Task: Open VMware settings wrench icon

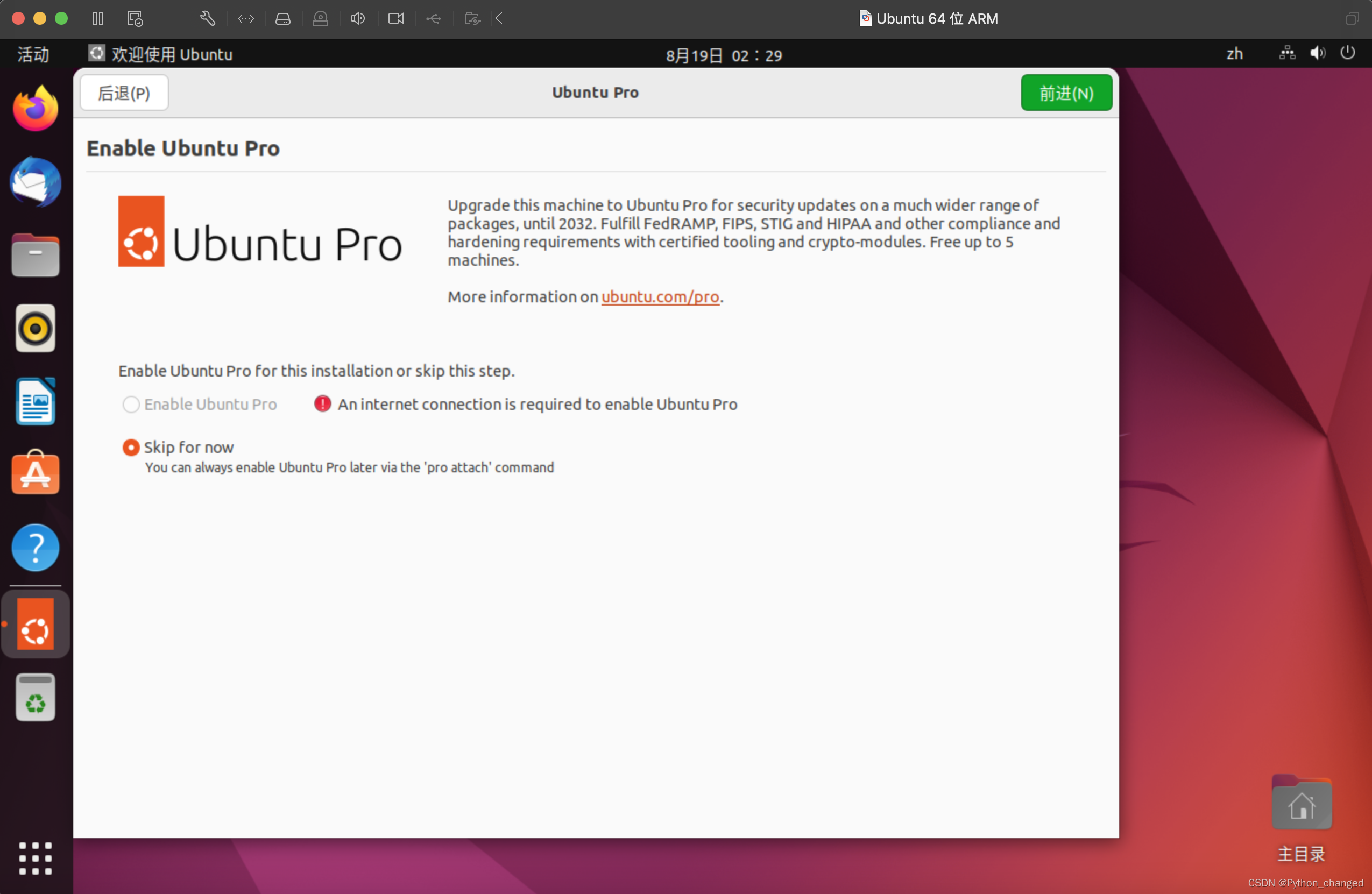Action: (x=208, y=18)
